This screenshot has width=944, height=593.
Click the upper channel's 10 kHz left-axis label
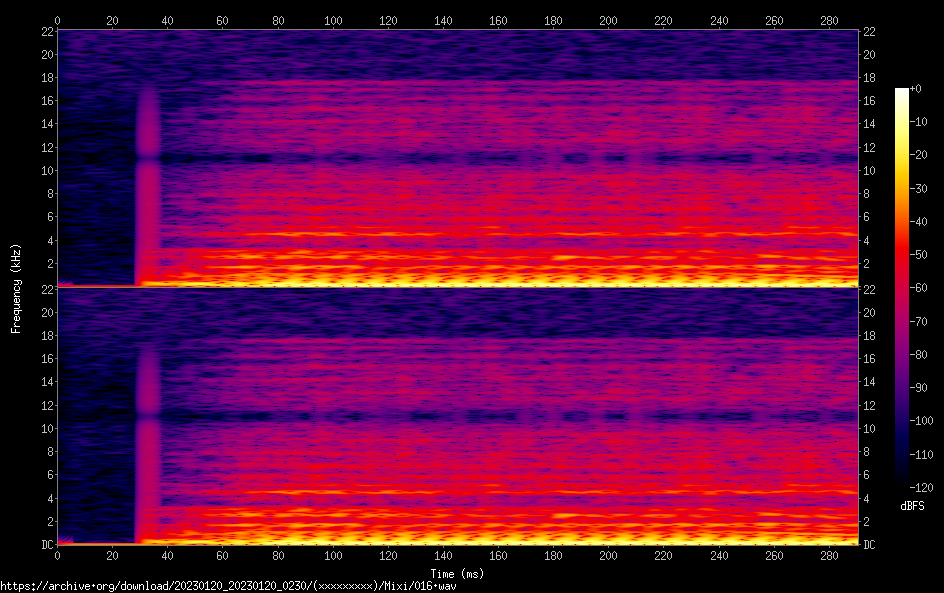pyautogui.click(x=45, y=171)
